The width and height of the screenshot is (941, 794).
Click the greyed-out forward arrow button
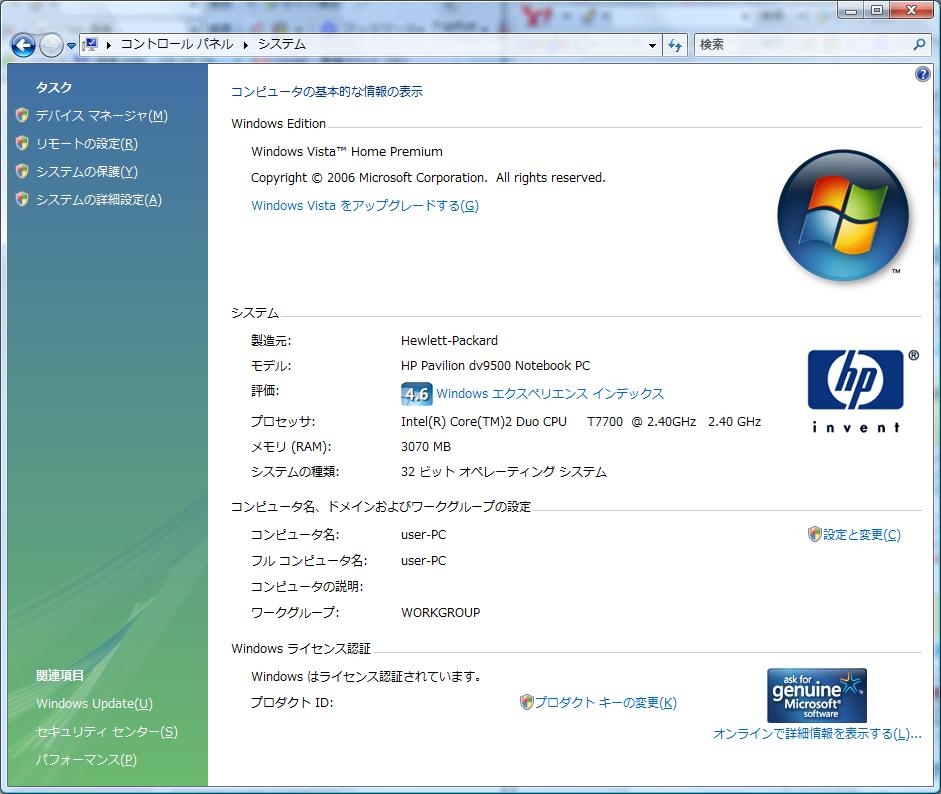(50, 45)
